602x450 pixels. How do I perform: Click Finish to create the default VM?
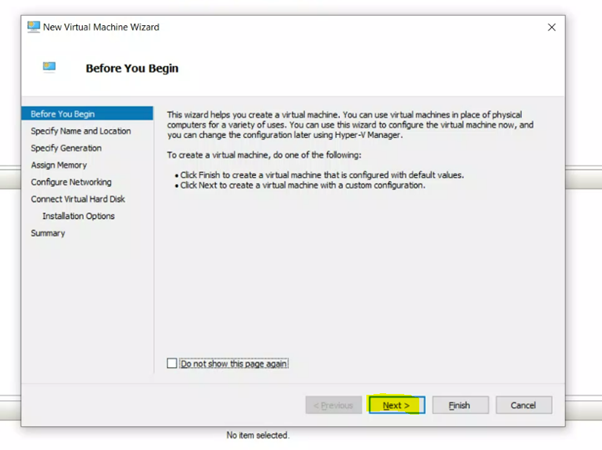[x=460, y=405]
